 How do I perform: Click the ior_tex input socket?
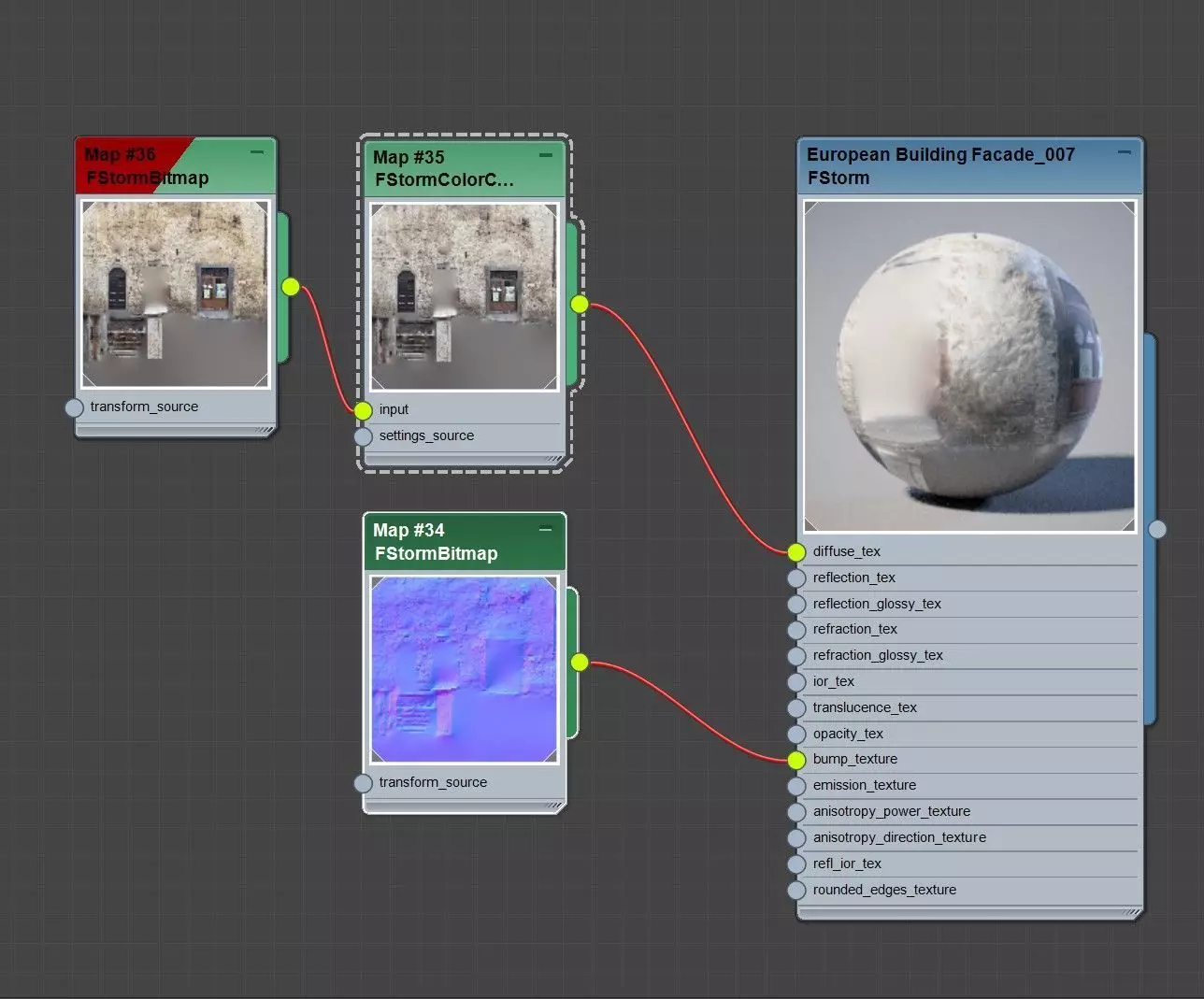796,682
